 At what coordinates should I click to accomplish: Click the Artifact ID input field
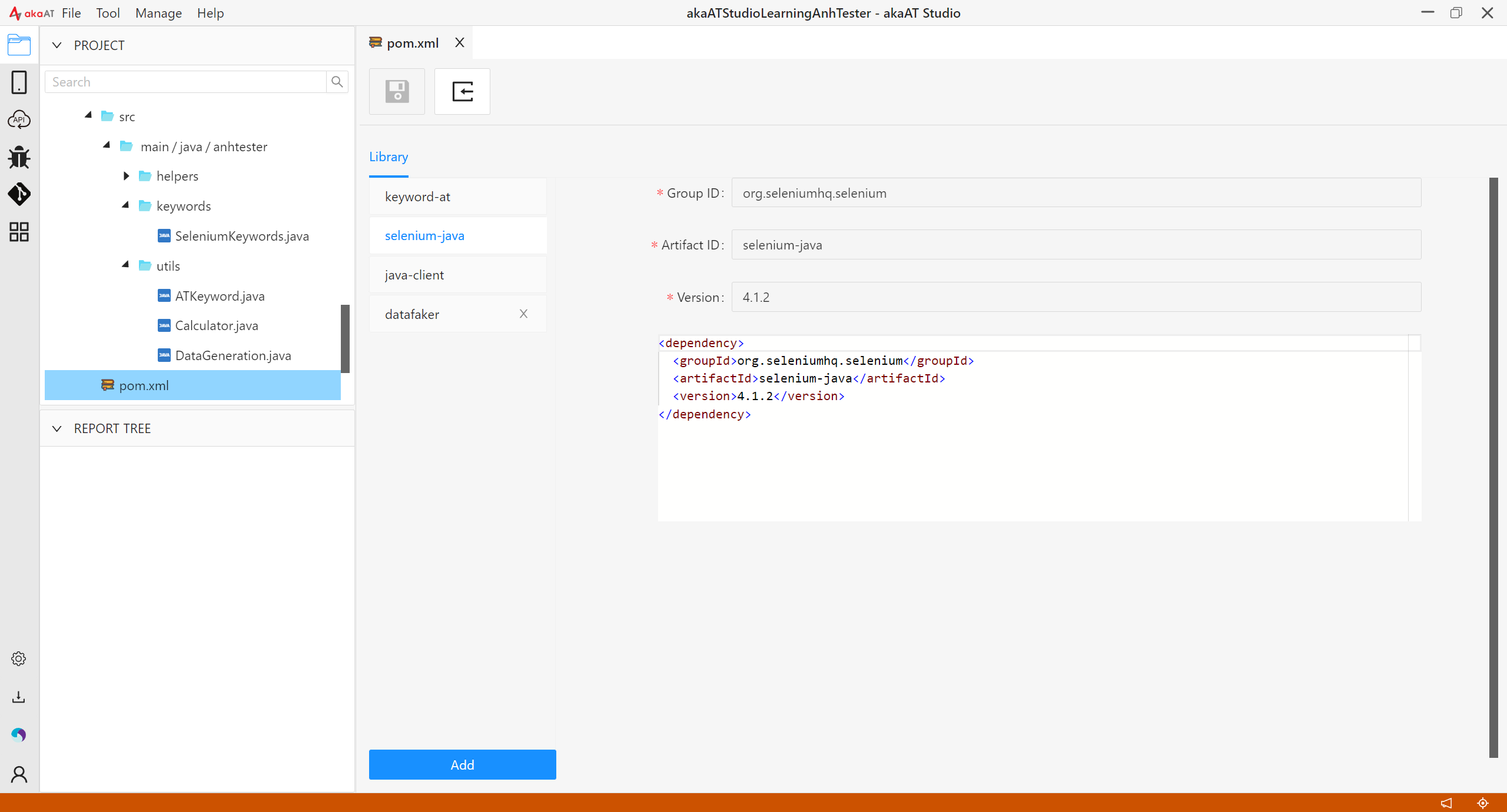(x=1076, y=245)
